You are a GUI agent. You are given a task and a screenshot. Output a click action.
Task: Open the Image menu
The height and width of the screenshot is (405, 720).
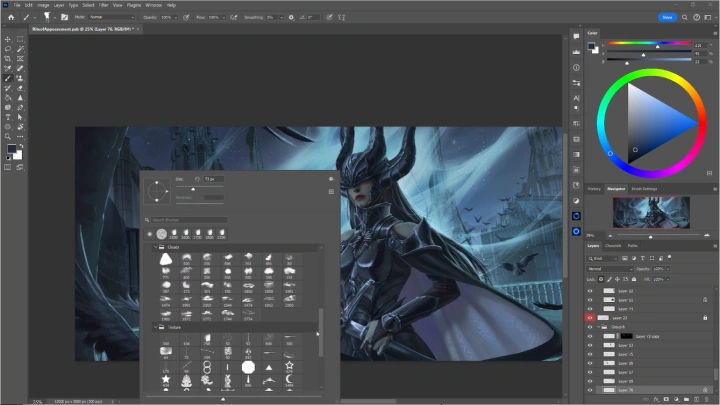[x=43, y=5]
